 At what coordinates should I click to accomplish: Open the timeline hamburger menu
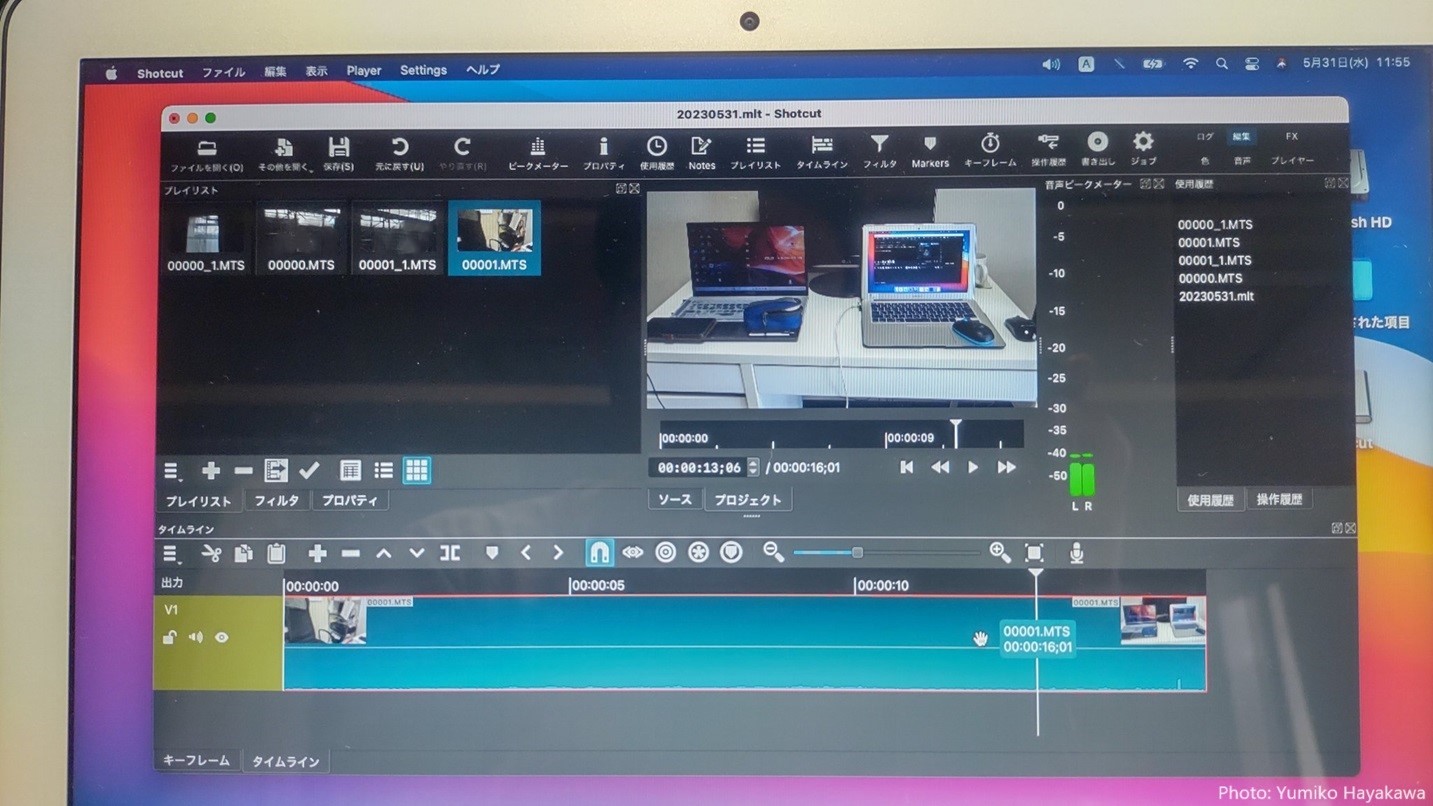172,553
